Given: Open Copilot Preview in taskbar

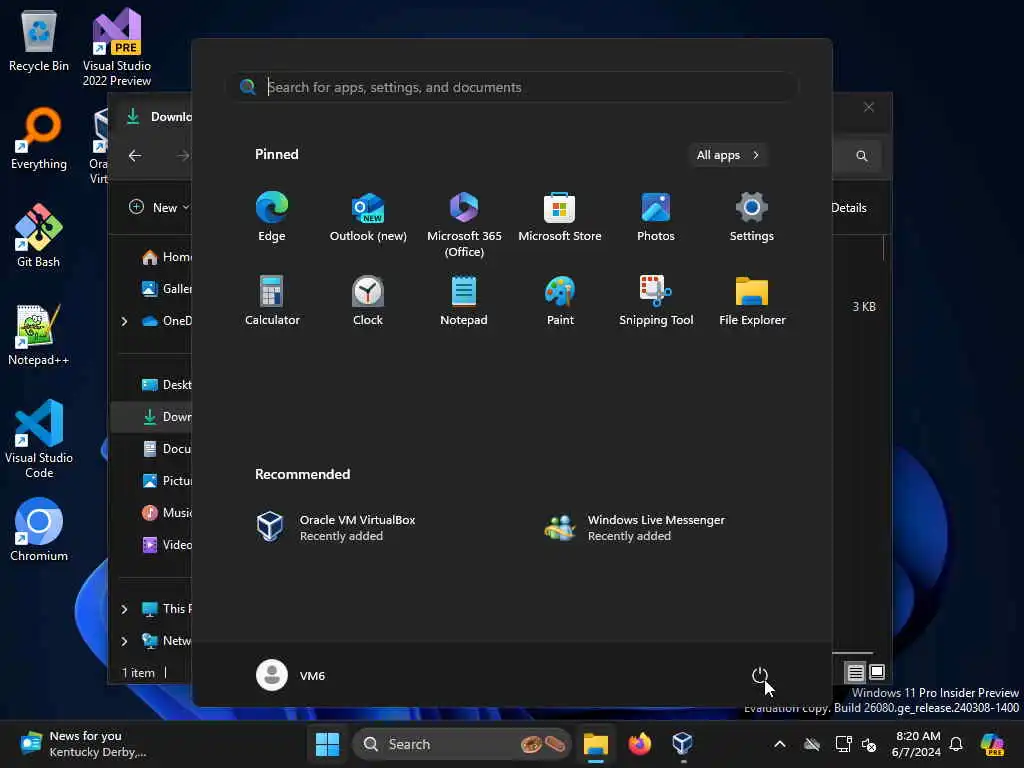Looking at the screenshot, I should [992, 744].
